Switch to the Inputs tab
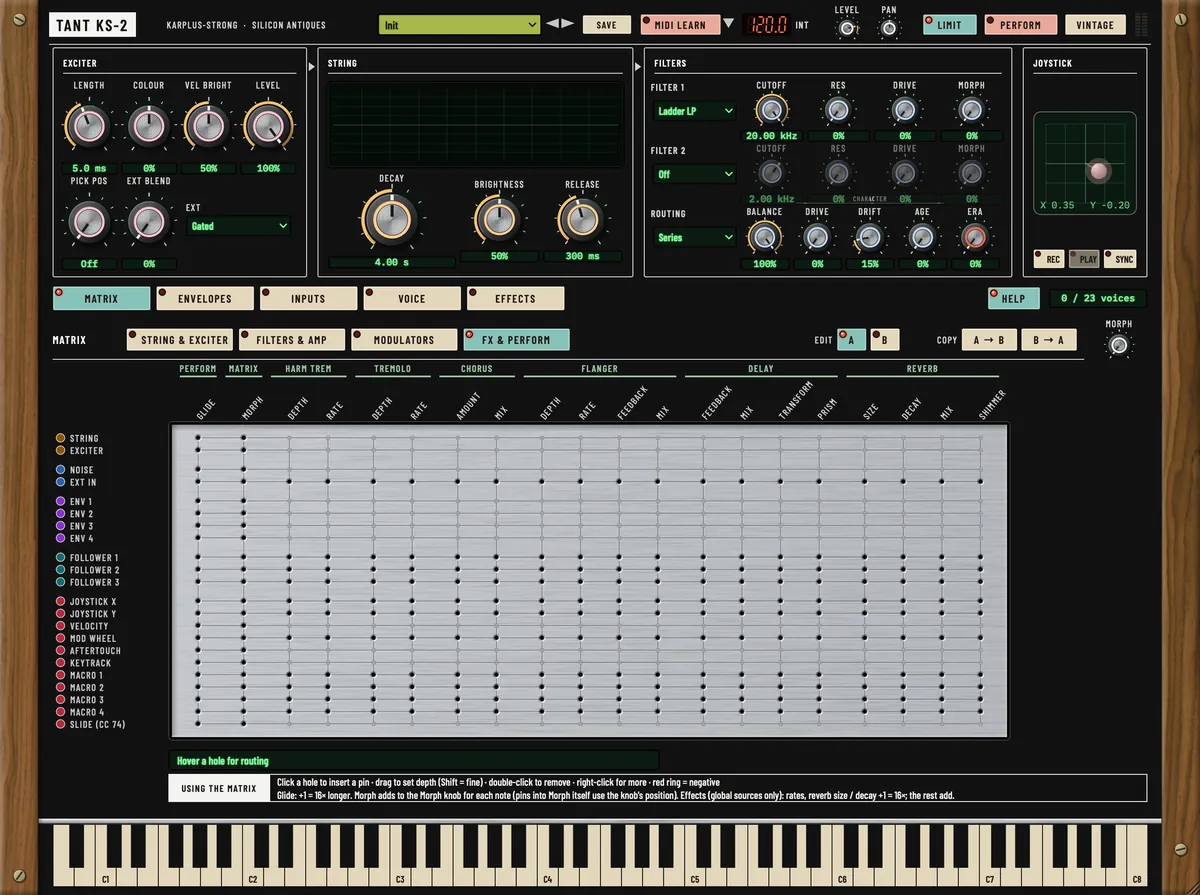 (308, 298)
